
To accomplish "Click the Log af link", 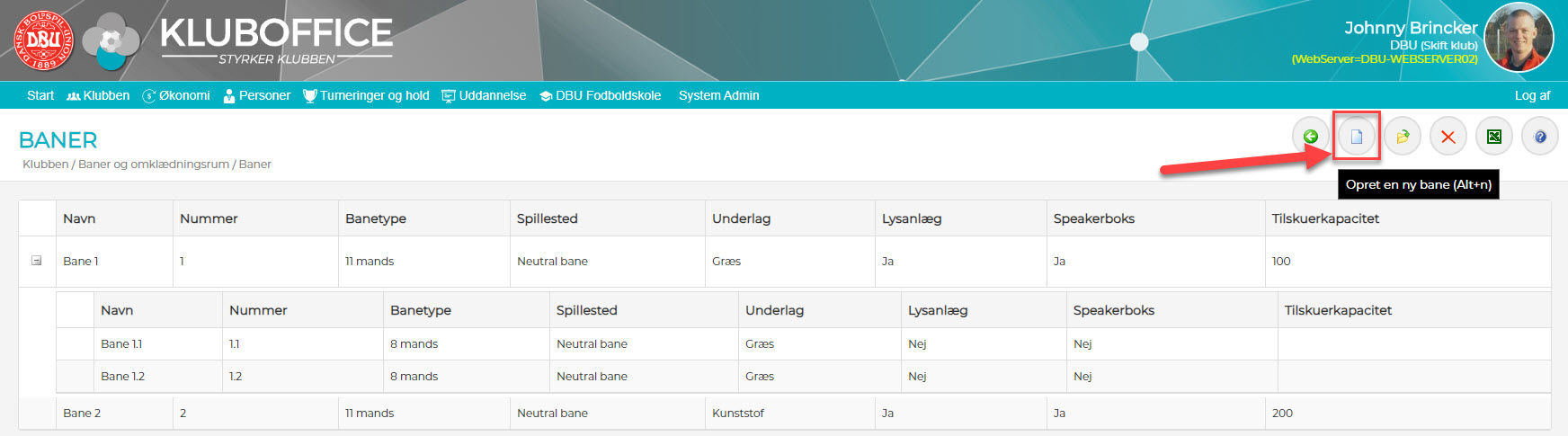I will pyautogui.click(x=1532, y=95).
